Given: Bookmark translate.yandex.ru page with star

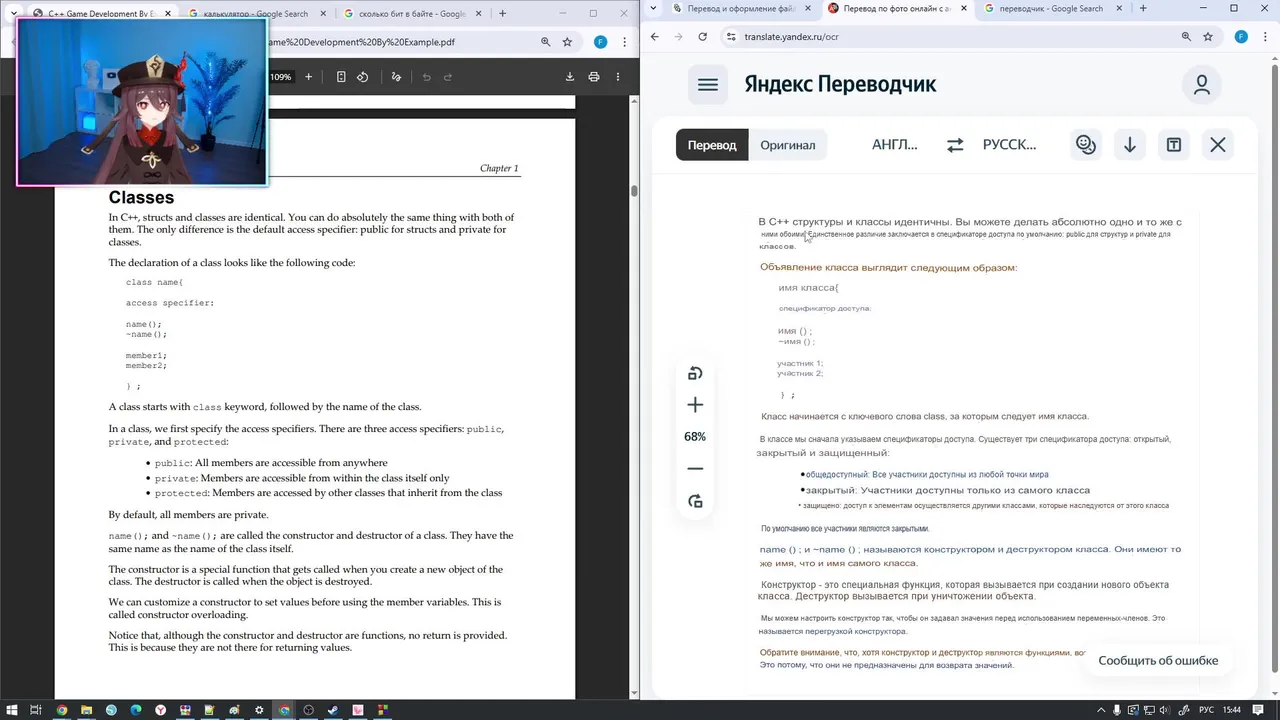Looking at the screenshot, I should 1208,37.
